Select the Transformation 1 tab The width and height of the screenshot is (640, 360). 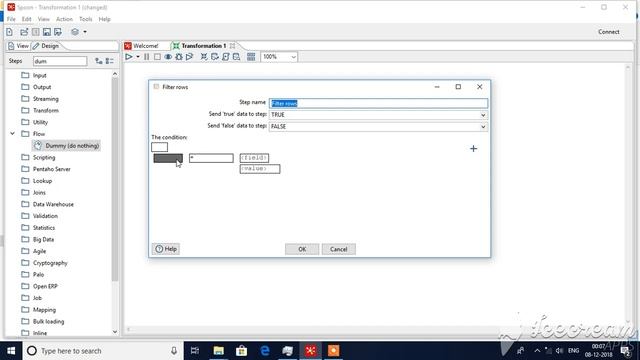tap(200, 46)
